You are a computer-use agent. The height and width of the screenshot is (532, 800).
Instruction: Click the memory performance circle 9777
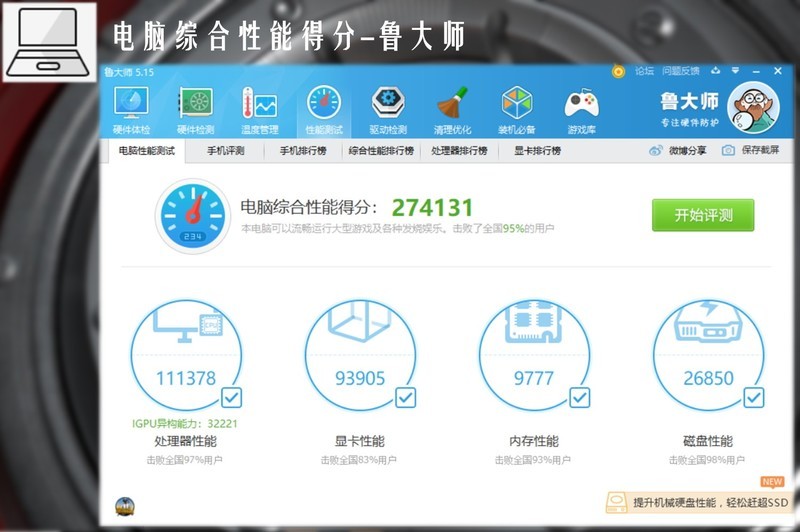pos(534,355)
